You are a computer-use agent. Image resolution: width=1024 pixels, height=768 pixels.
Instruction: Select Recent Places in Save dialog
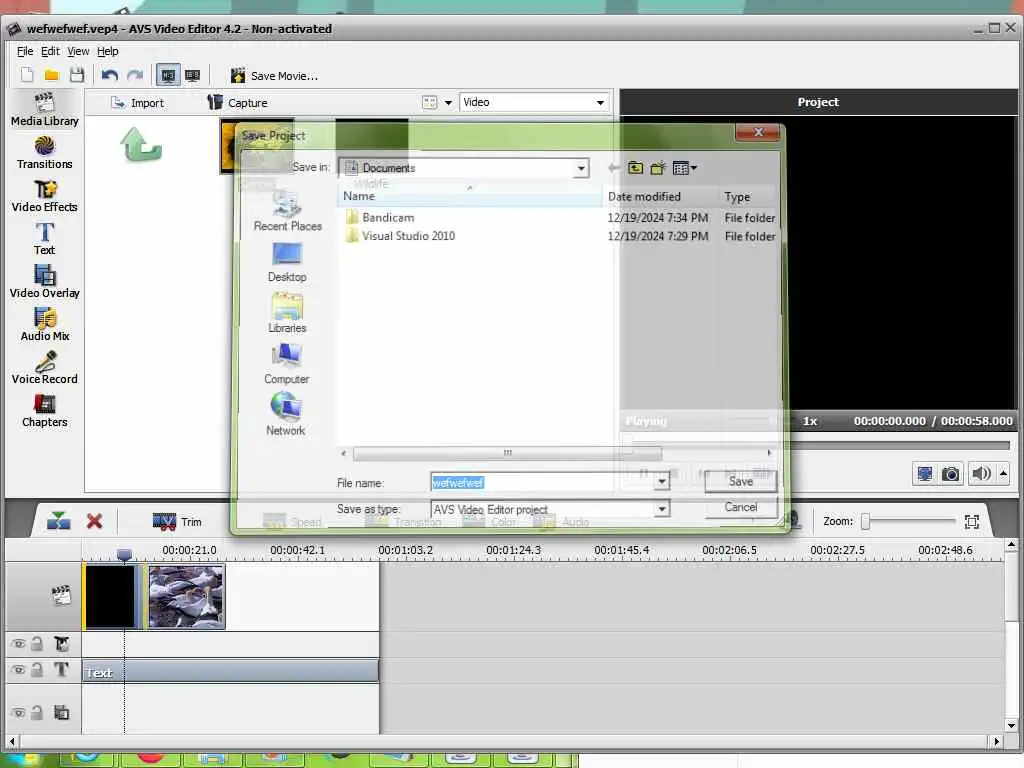tap(287, 212)
